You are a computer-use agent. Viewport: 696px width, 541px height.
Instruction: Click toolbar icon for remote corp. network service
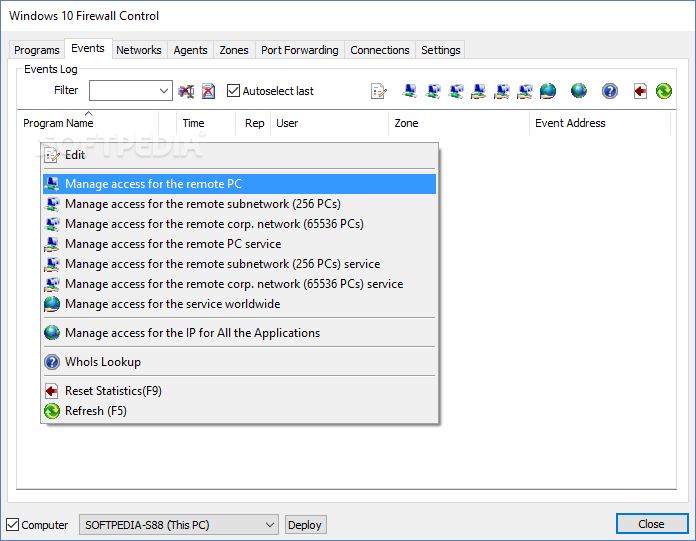[525, 91]
